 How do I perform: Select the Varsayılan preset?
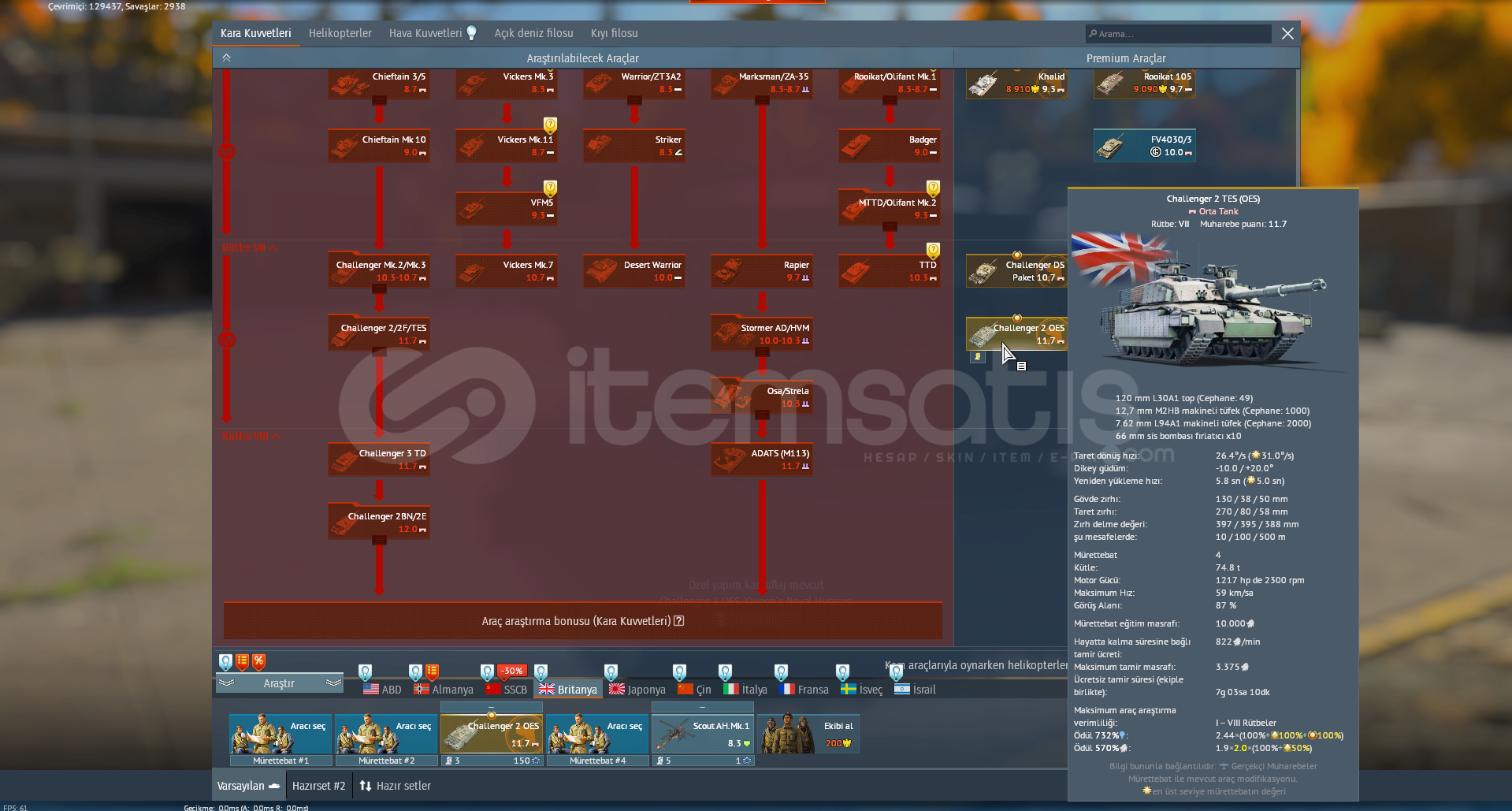(x=248, y=786)
